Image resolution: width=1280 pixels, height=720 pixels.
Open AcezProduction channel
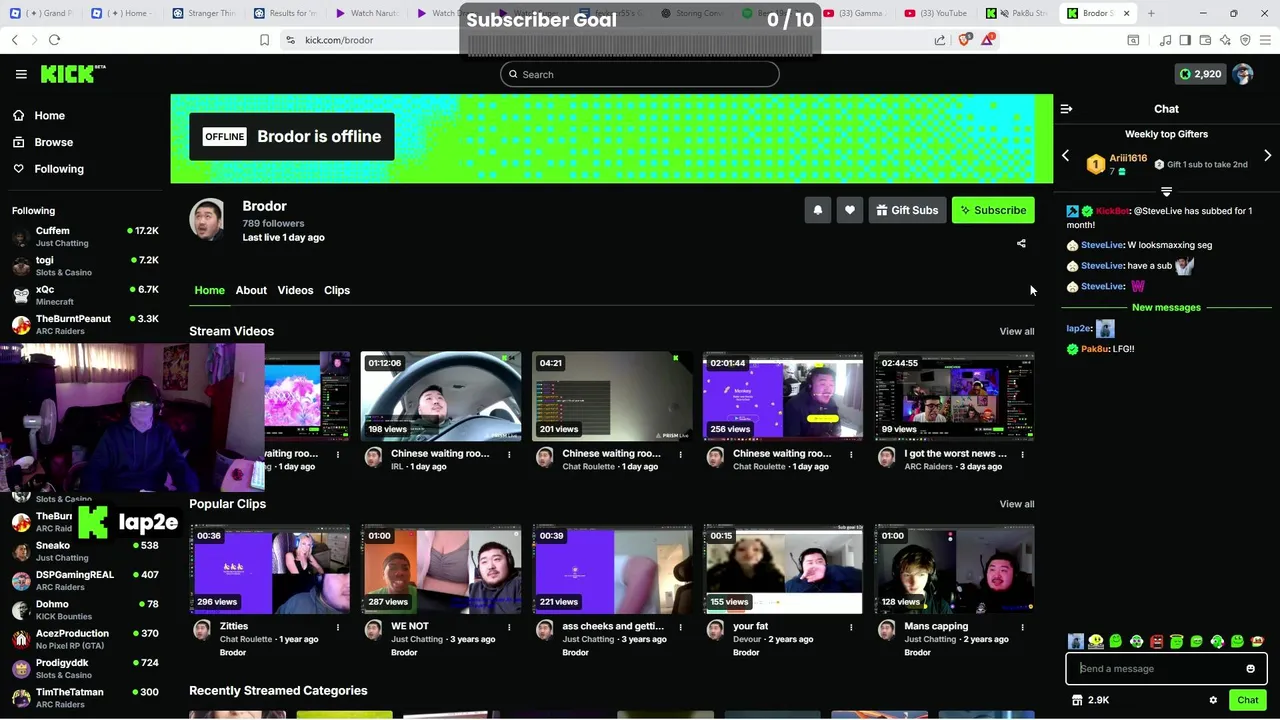(85, 638)
